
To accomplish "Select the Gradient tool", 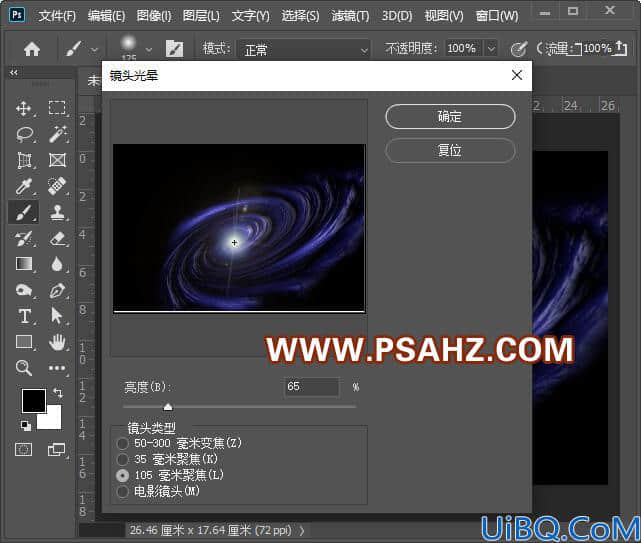I will [x=24, y=264].
